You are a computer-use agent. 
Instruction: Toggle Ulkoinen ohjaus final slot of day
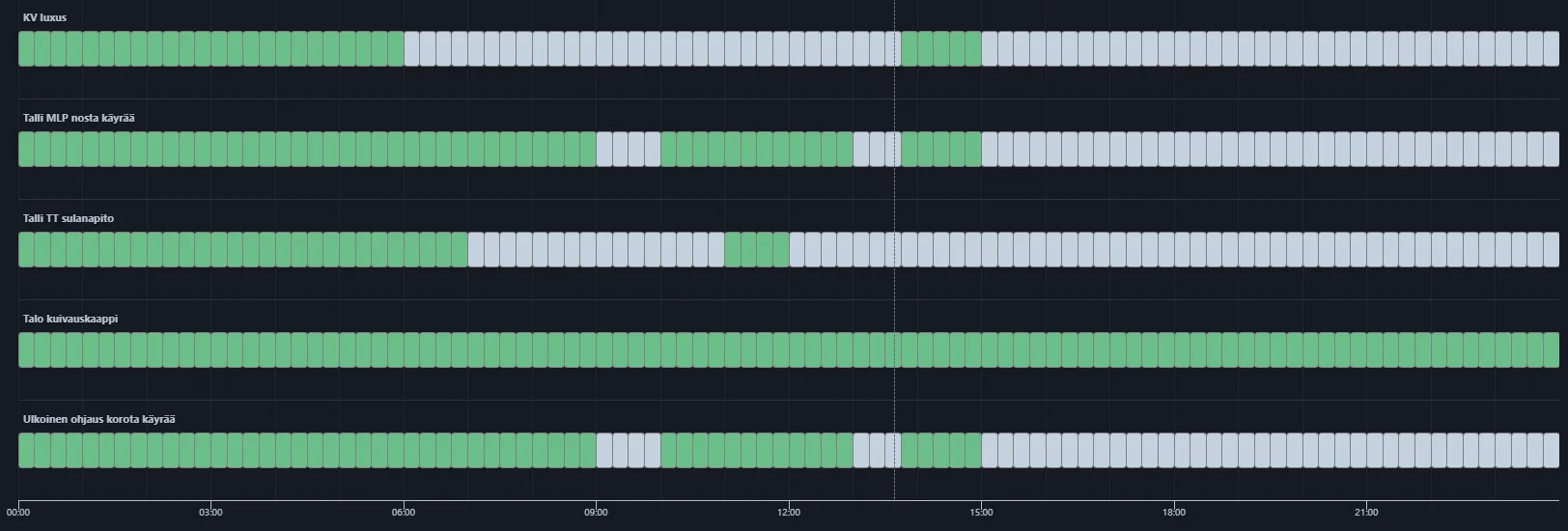[x=1552, y=450]
